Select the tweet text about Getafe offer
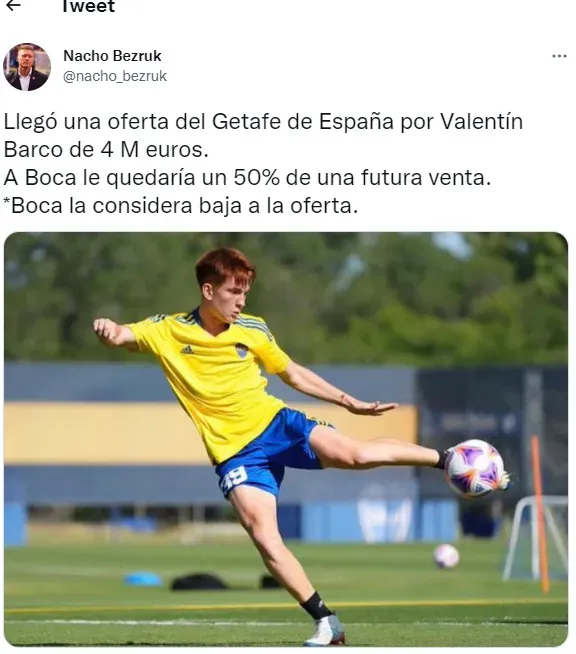This screenshot has height=654, width=576. click(x=263, y=164)
